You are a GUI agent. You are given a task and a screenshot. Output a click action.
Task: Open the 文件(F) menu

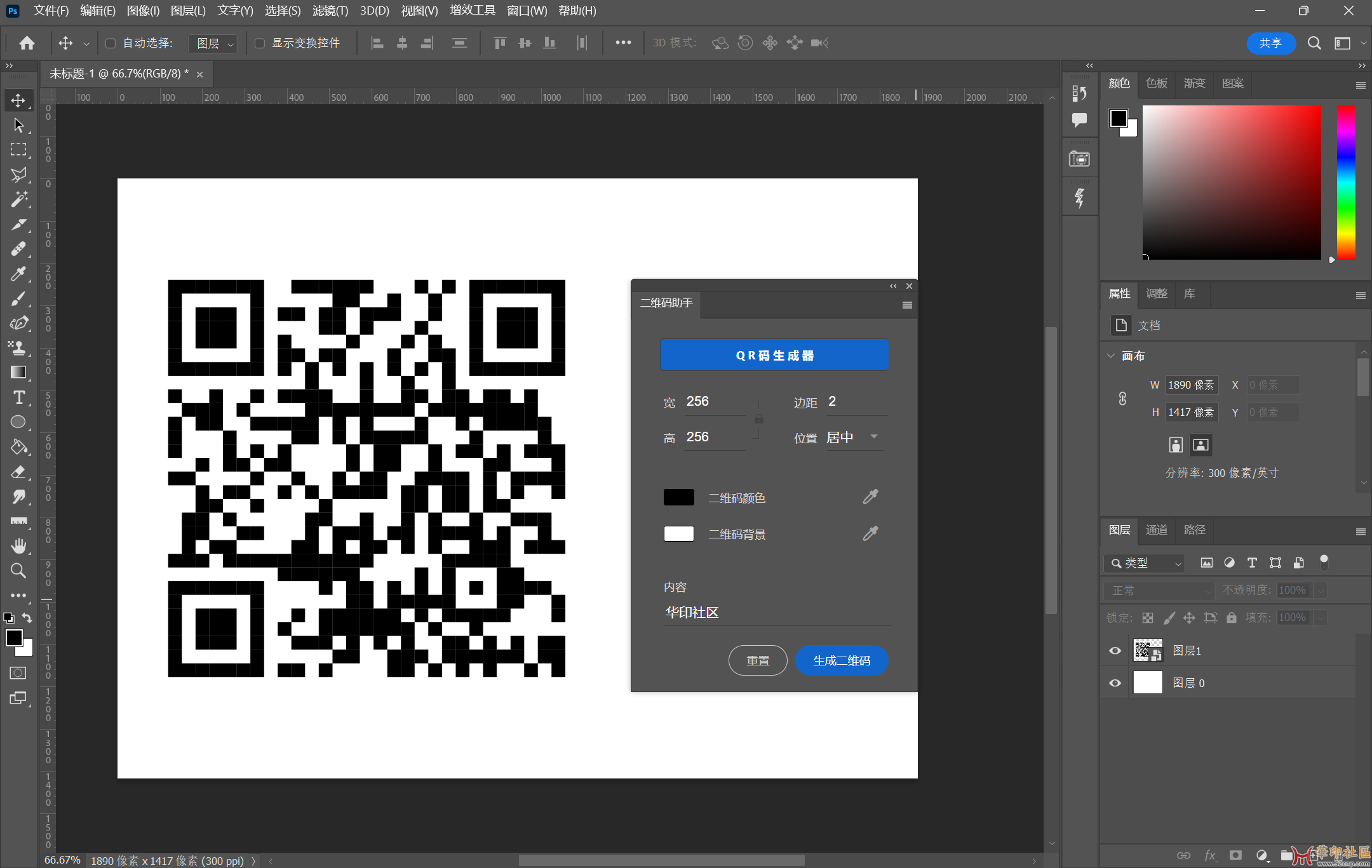coord(51,11)
